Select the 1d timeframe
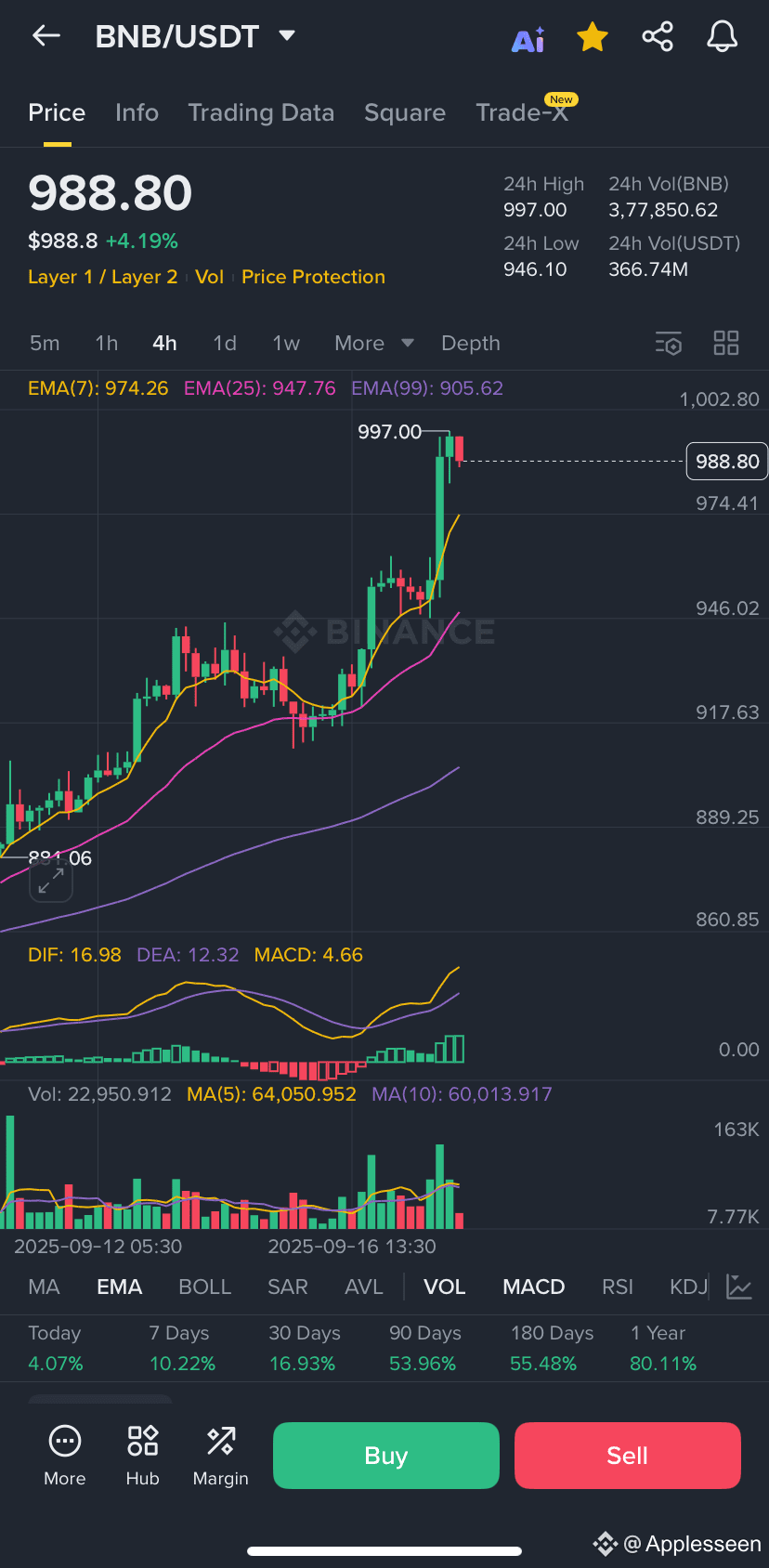769x1568 pixels. pyautogui.click(x=225, y=343)
